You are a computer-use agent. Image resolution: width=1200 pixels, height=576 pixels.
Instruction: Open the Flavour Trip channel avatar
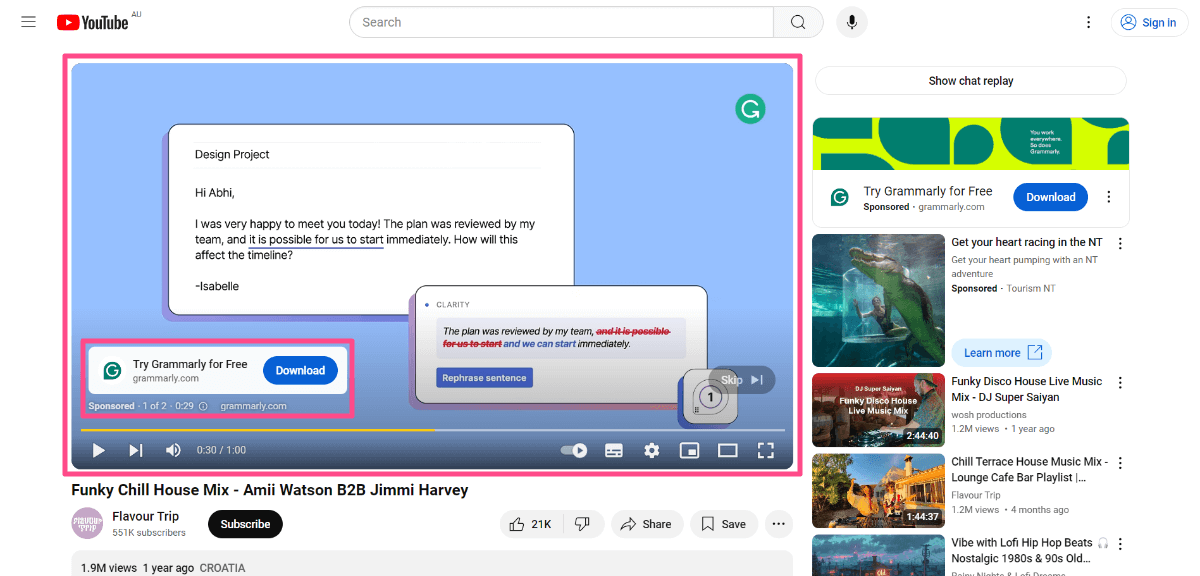(x=87, y=523)
